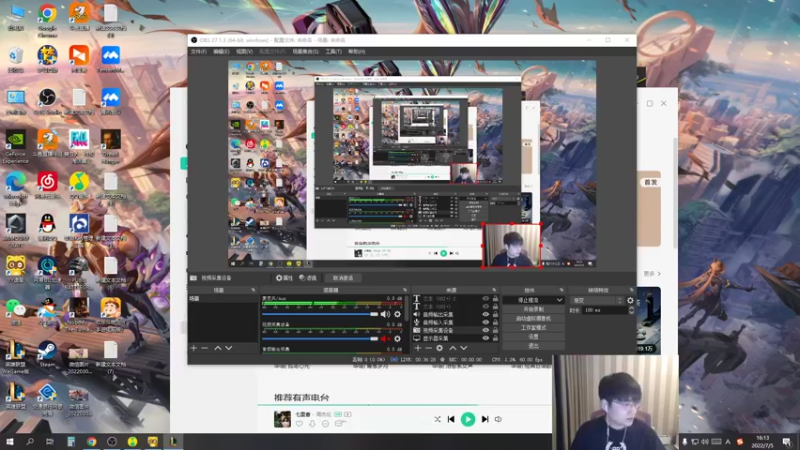800x450 pixels.
Task: Open OBS Studio desktop shortcut
Action: pyautogui.click(x=47, y=101)
